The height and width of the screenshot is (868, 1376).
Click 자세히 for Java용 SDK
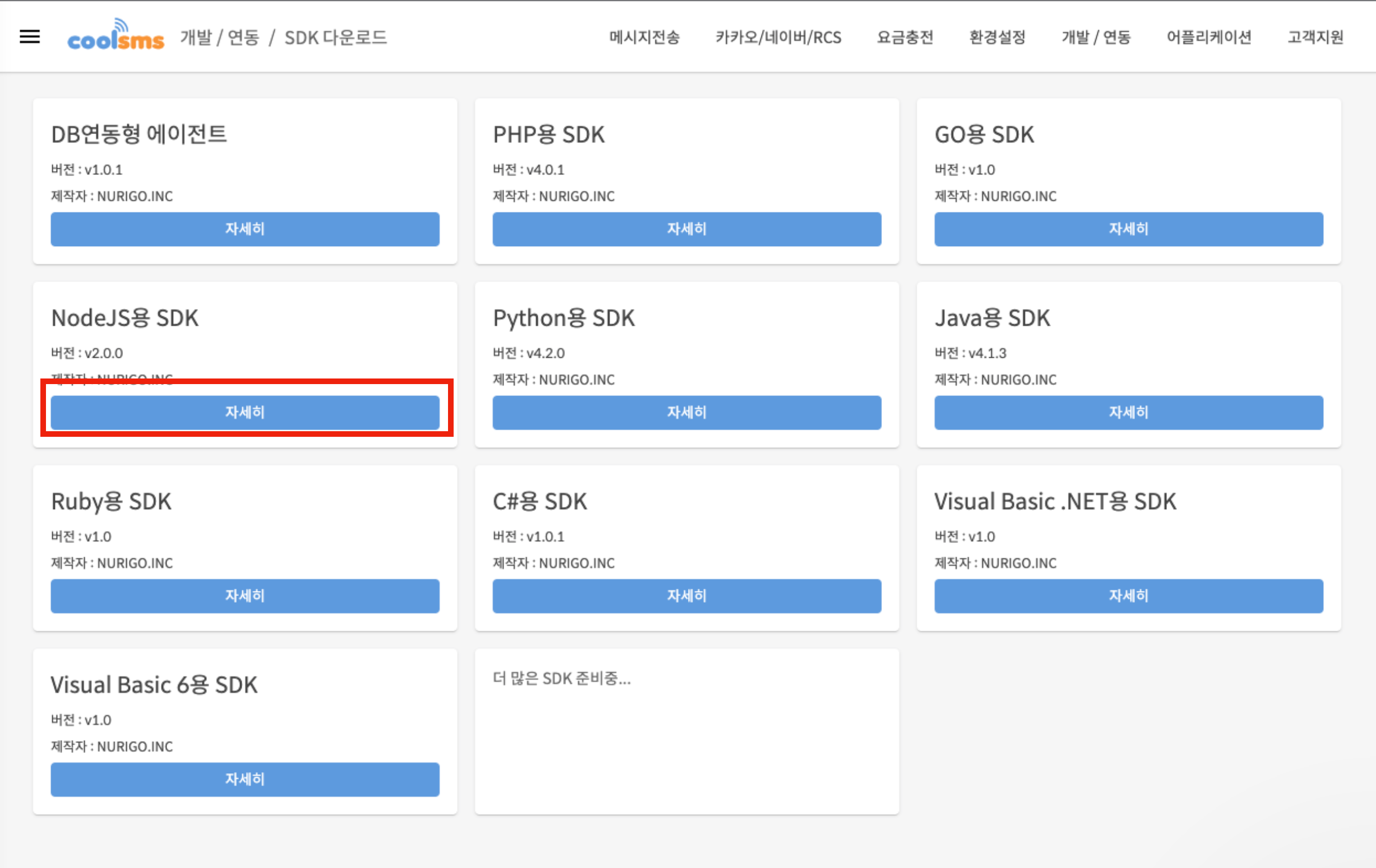coord(1128,413)
